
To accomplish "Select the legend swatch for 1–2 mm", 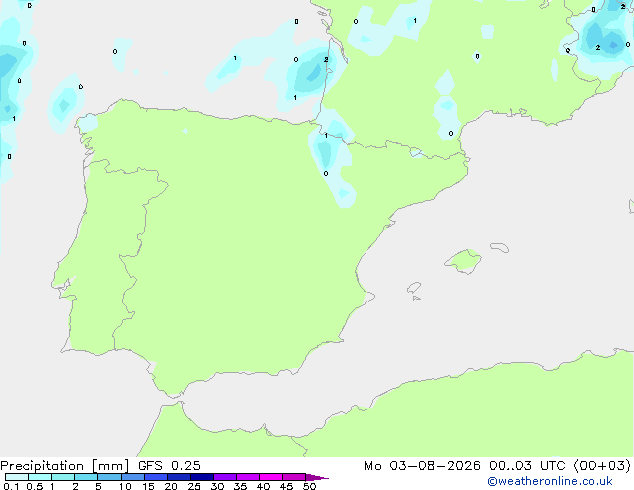I will coord(63,477).
